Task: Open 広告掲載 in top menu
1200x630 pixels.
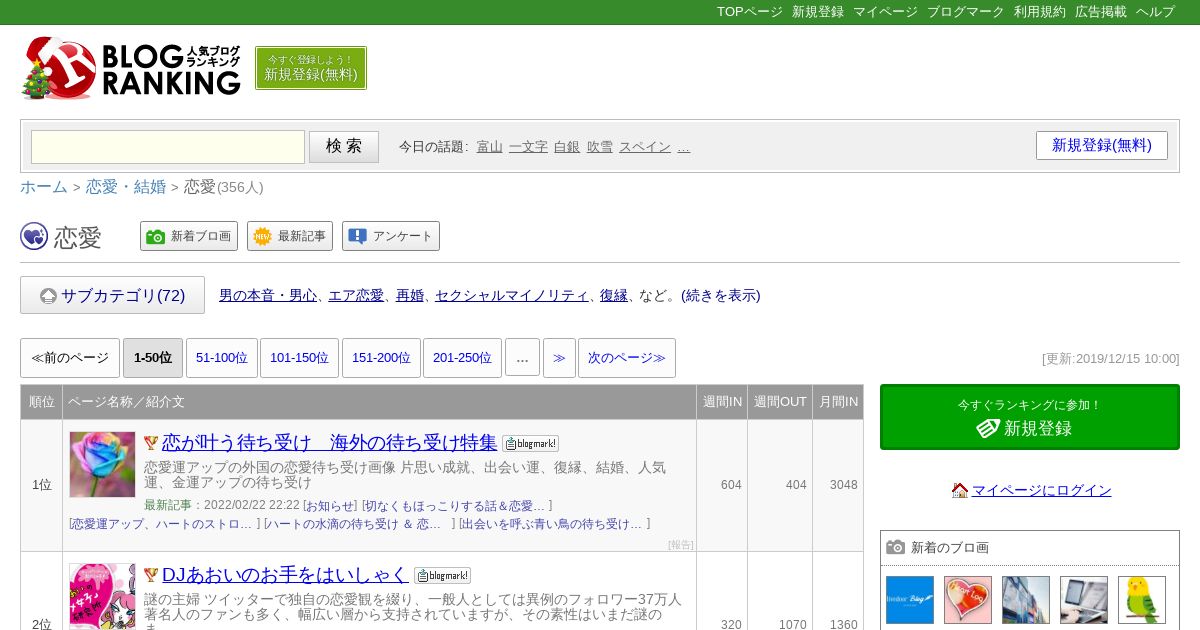Action: coord(1101,12)
